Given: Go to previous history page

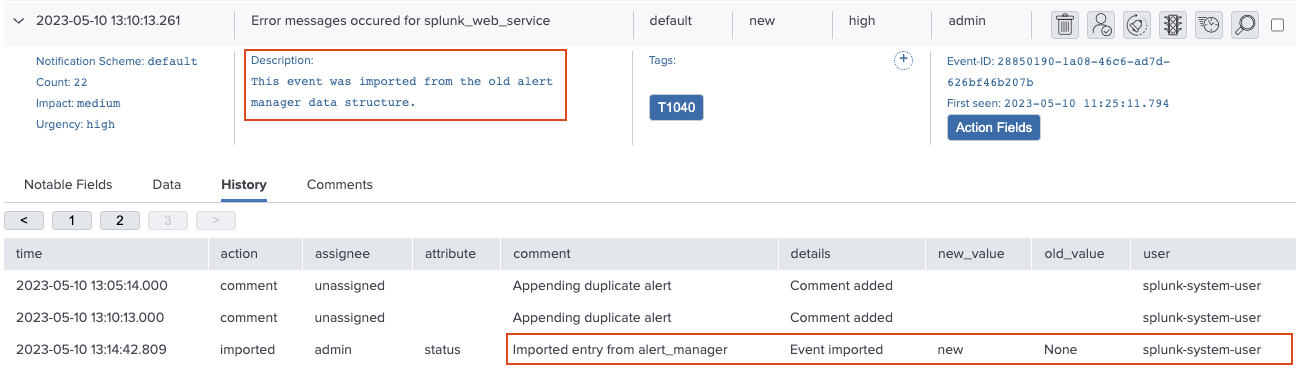Looking at the screenshot, I should click(x=24, y=220).
